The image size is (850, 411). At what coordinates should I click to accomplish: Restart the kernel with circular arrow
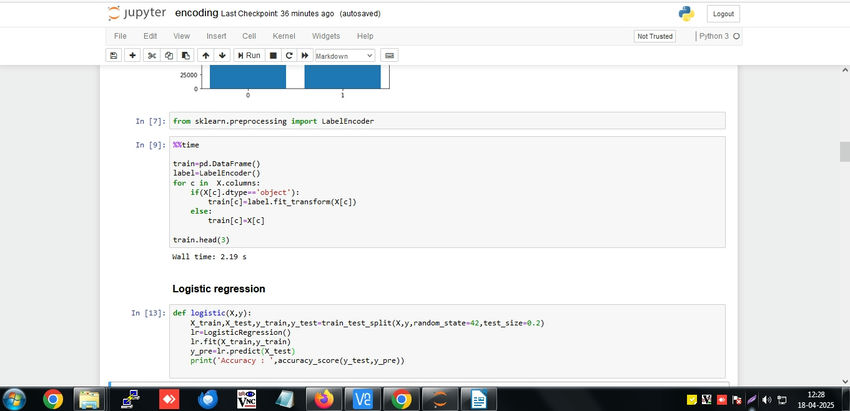[x=289, y=55]
